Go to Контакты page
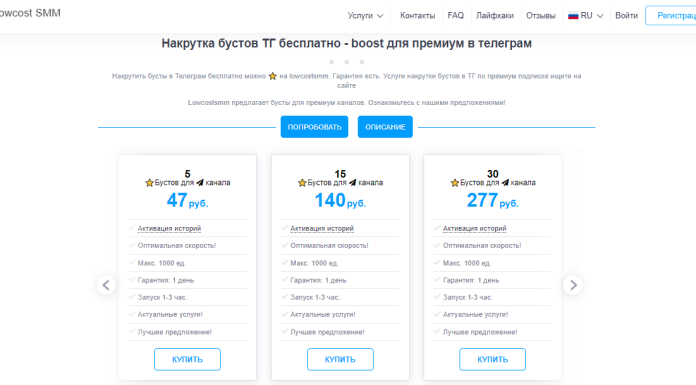The height and width of the screenshot is (385, 696). tap(417, 16)
